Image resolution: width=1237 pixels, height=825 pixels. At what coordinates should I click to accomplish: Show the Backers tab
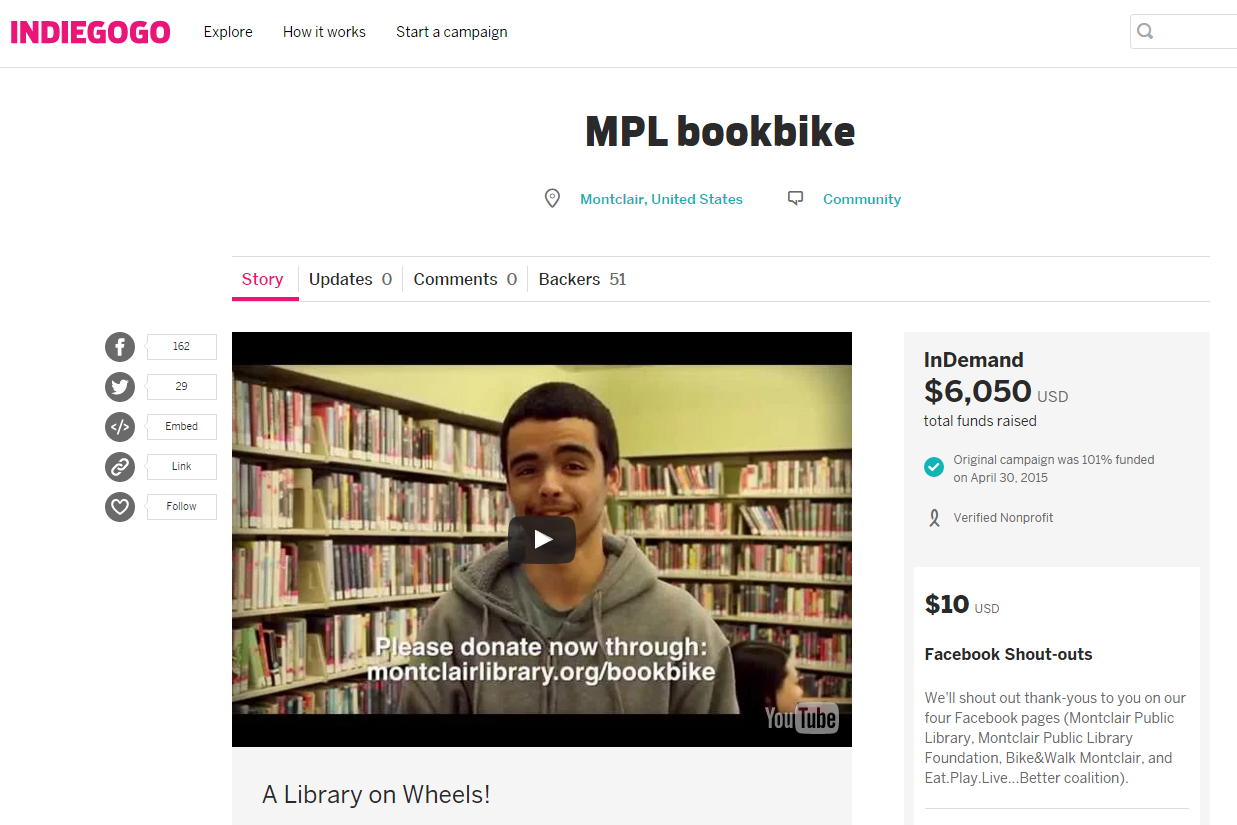click(582, 279)
